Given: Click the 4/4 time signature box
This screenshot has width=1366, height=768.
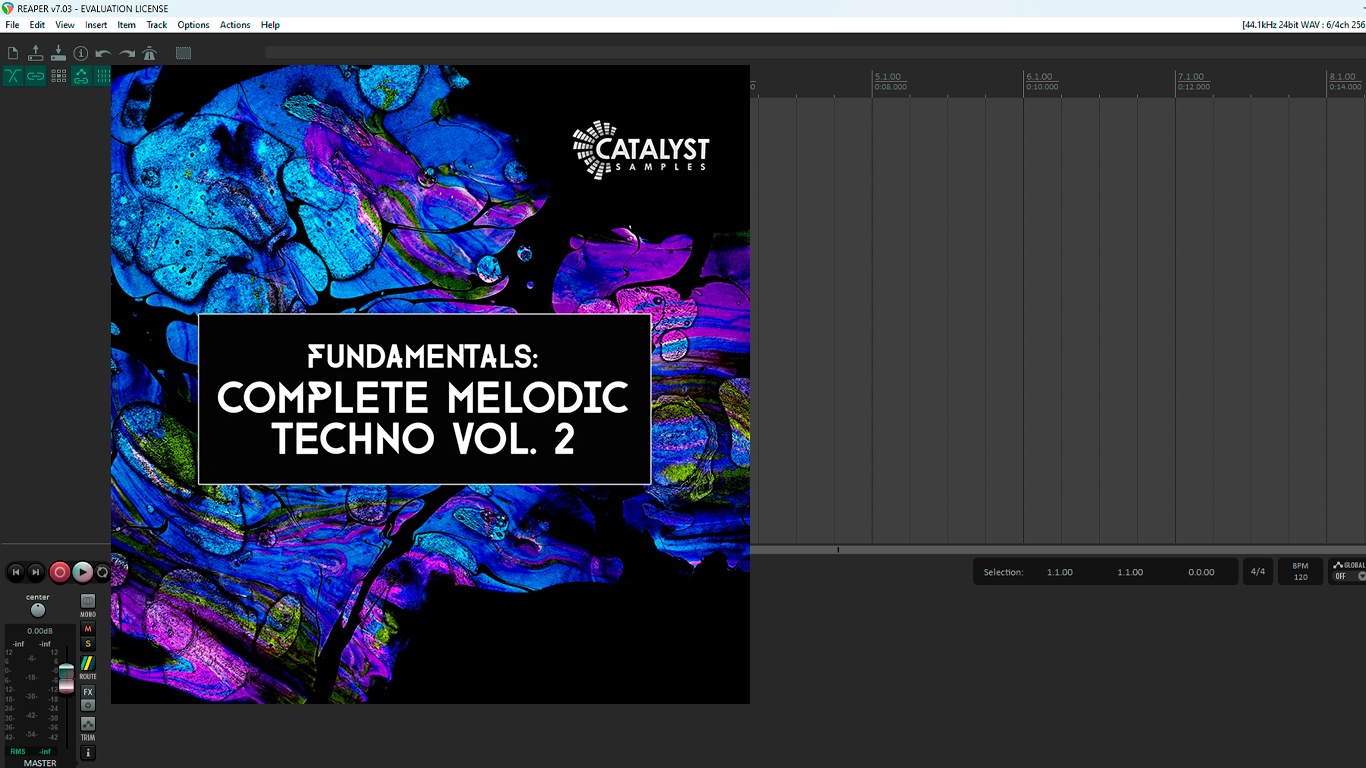Looking at the screenshot, I should point(1258,572).
